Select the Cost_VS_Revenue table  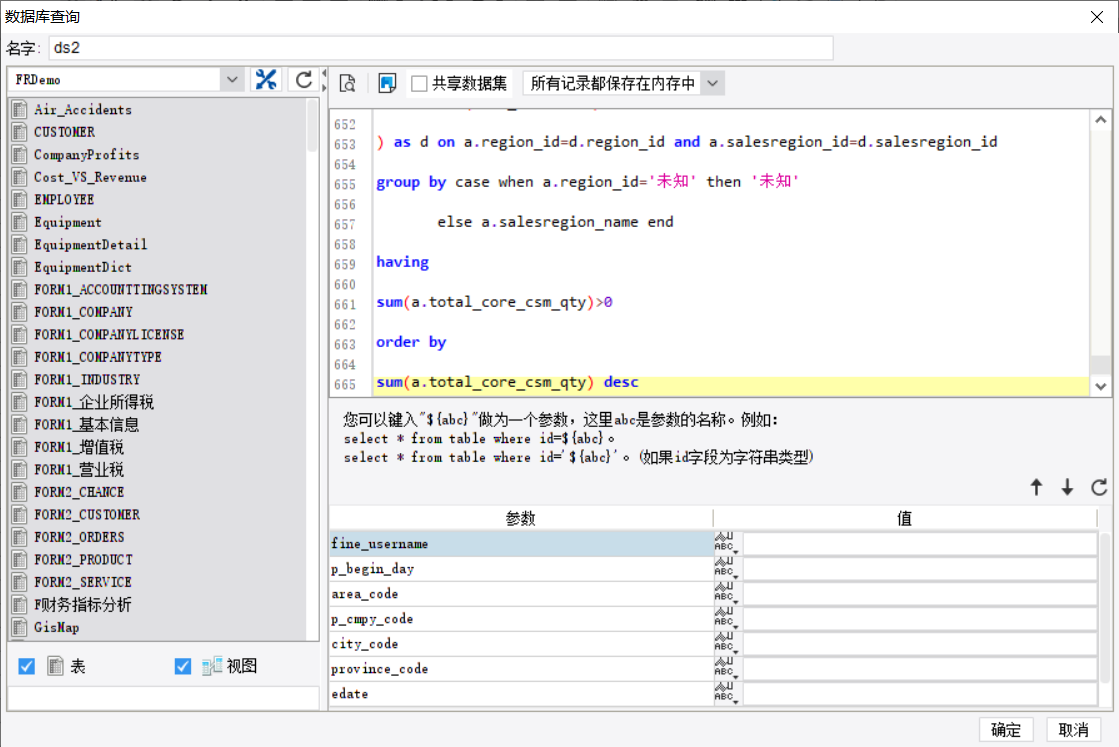(x=90, y=177)
